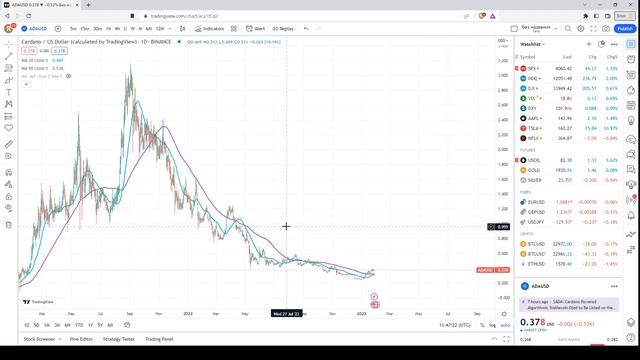Select TSLA row in Watchlist
The width and height of the screenshot is (640, 360).
point(569,128)
